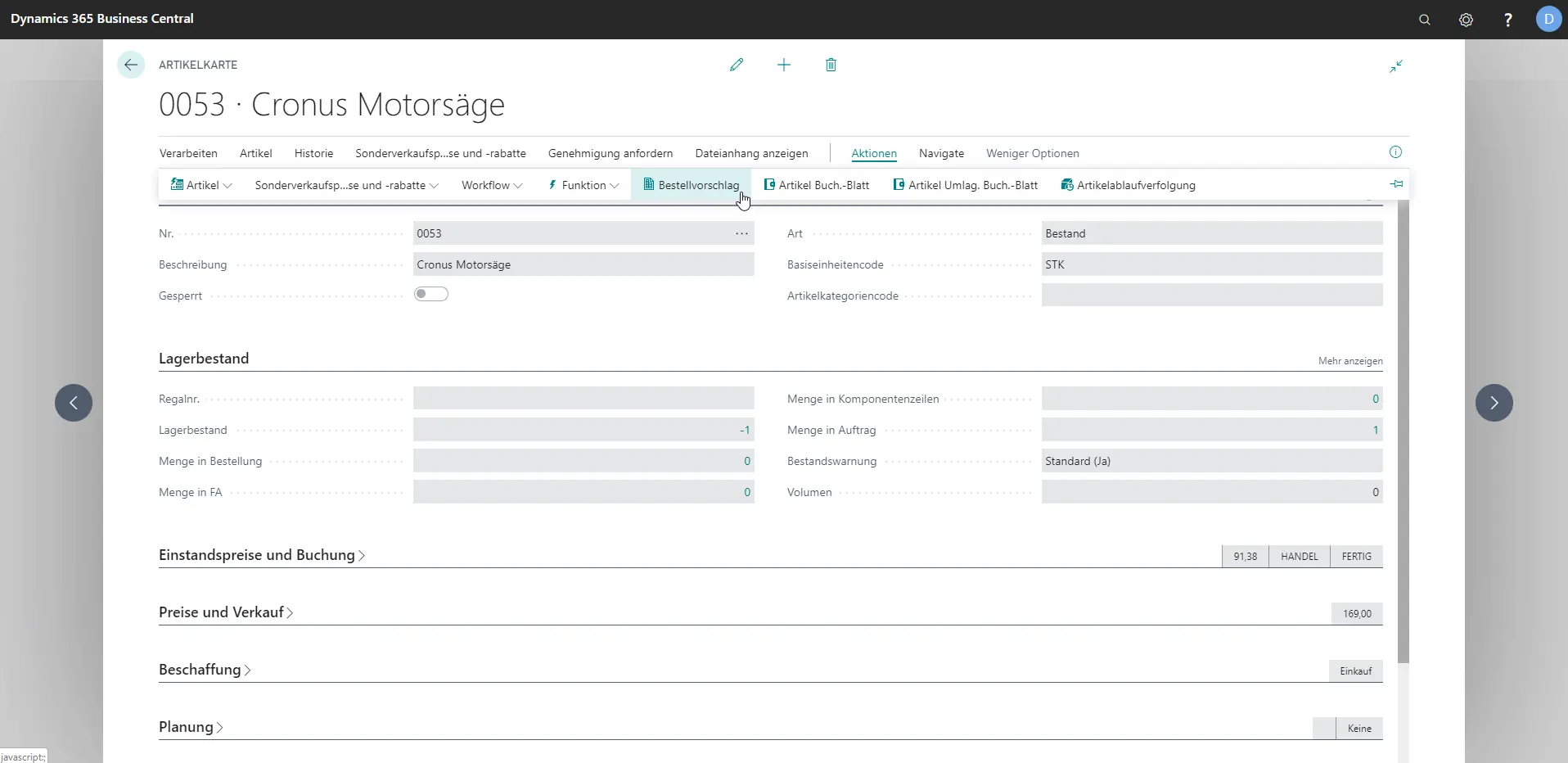Click Mehr anzeigen in Lagerbestand
Viewport: 1568px width, 763px height.
coord(1350,361)
